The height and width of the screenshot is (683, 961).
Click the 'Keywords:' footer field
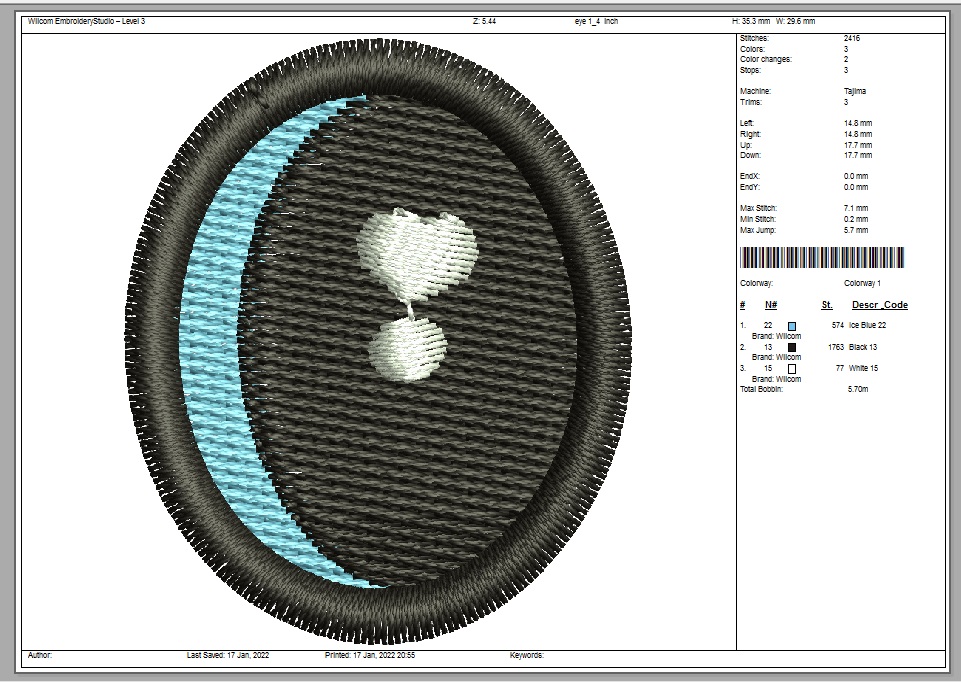click(x=527, y=656)
